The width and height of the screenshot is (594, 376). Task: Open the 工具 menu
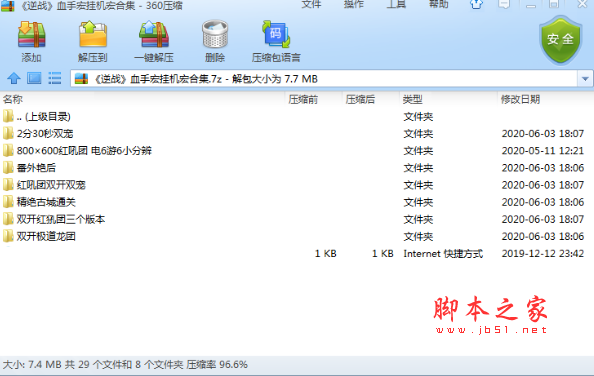pos(396,4)
